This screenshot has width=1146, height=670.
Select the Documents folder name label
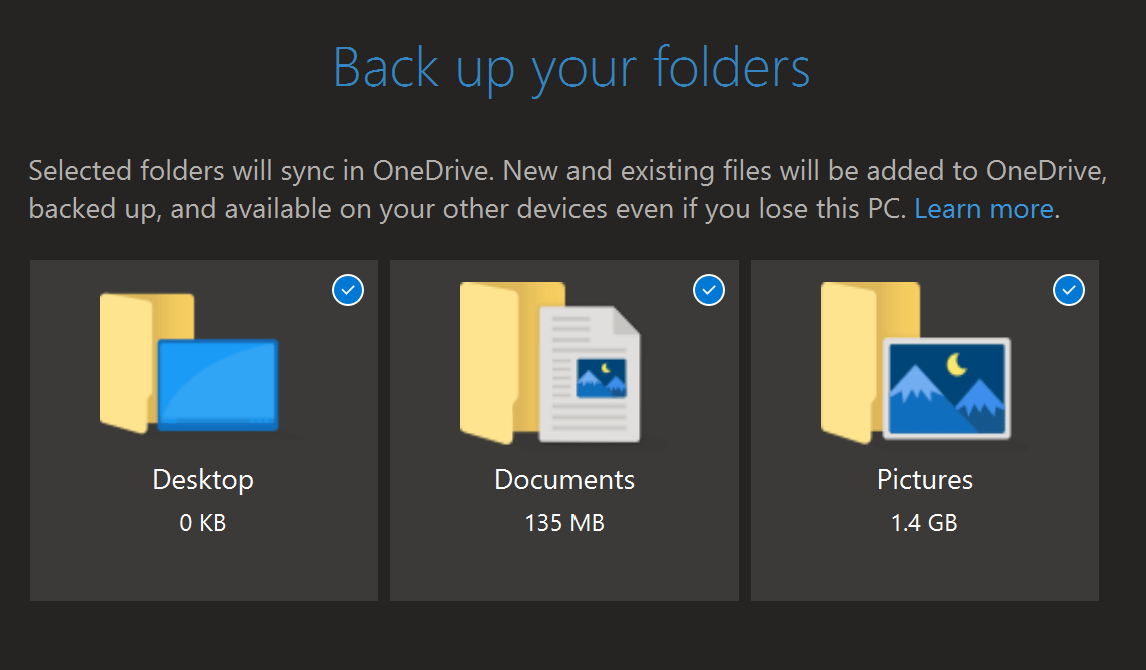(564, 480)
